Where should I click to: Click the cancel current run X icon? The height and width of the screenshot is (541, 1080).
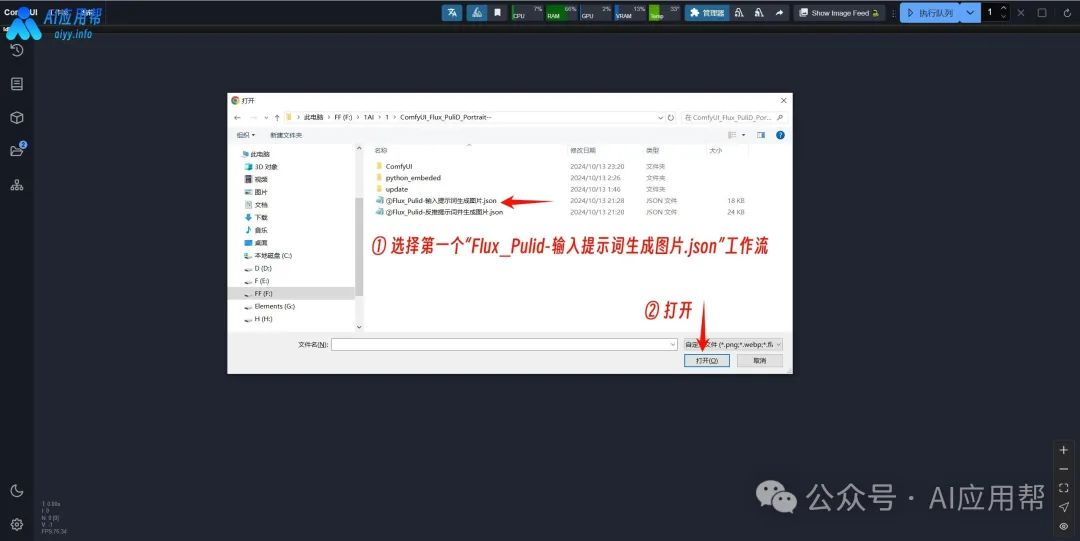[x=1021, y=12]
